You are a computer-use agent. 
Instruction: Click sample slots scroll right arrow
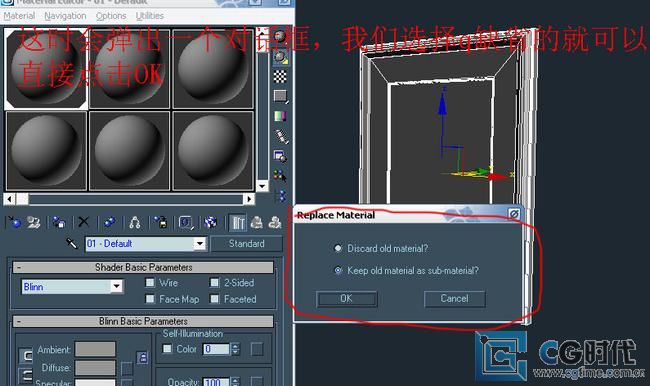(x=249, y=199)
